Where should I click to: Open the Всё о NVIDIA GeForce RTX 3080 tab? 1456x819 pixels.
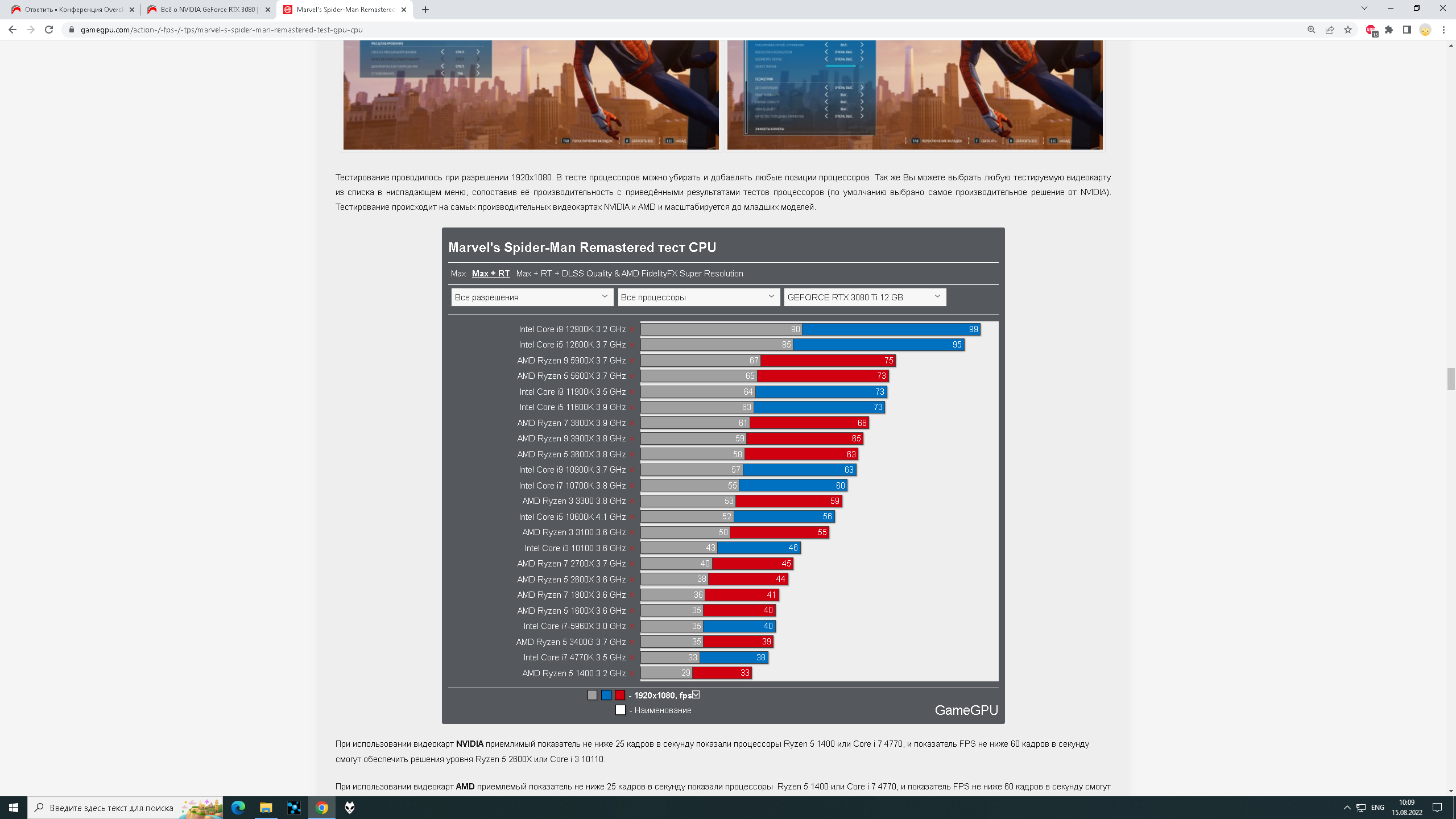pyautogui.click(x=208, y=10)
